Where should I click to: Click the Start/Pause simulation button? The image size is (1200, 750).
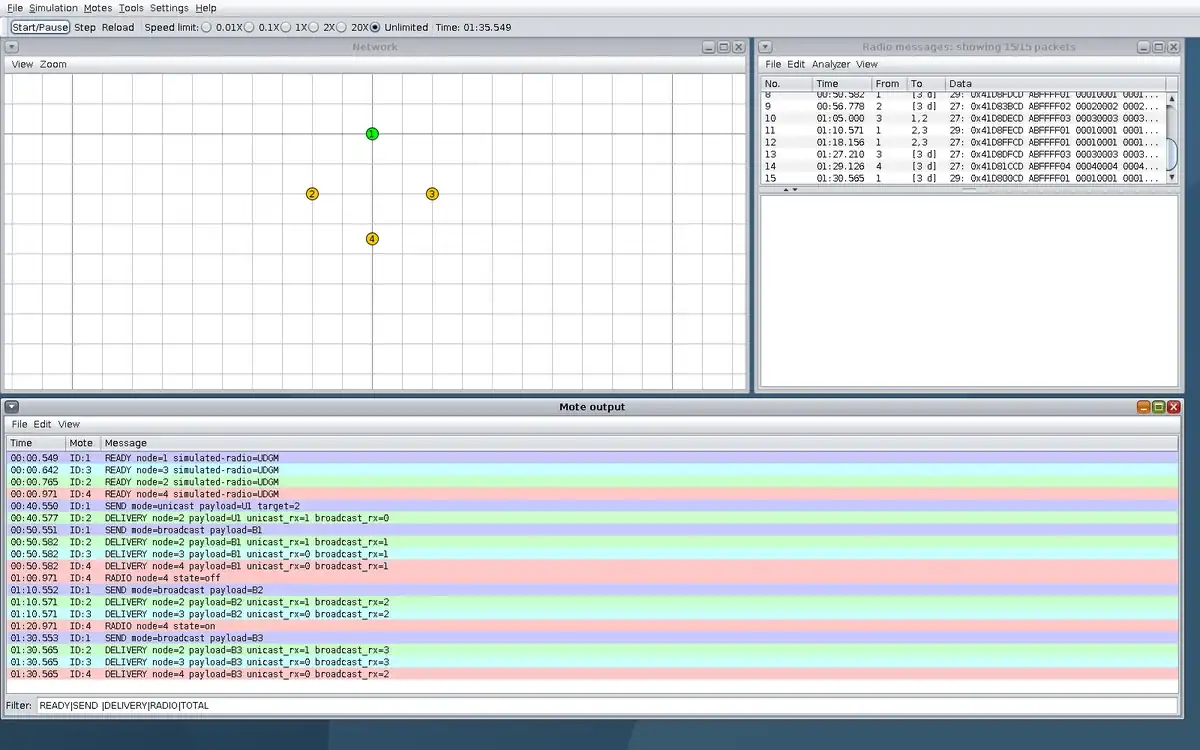tap(41, 27)
